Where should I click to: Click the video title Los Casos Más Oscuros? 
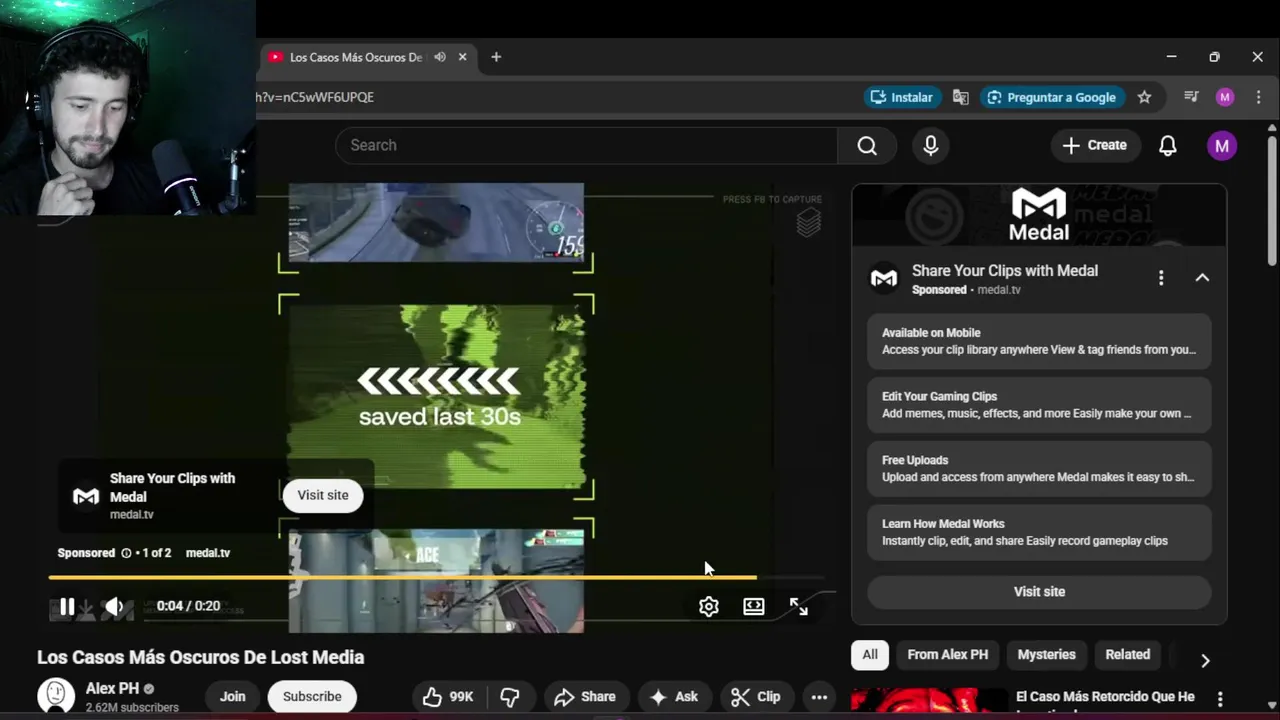[x=201, y=657]
